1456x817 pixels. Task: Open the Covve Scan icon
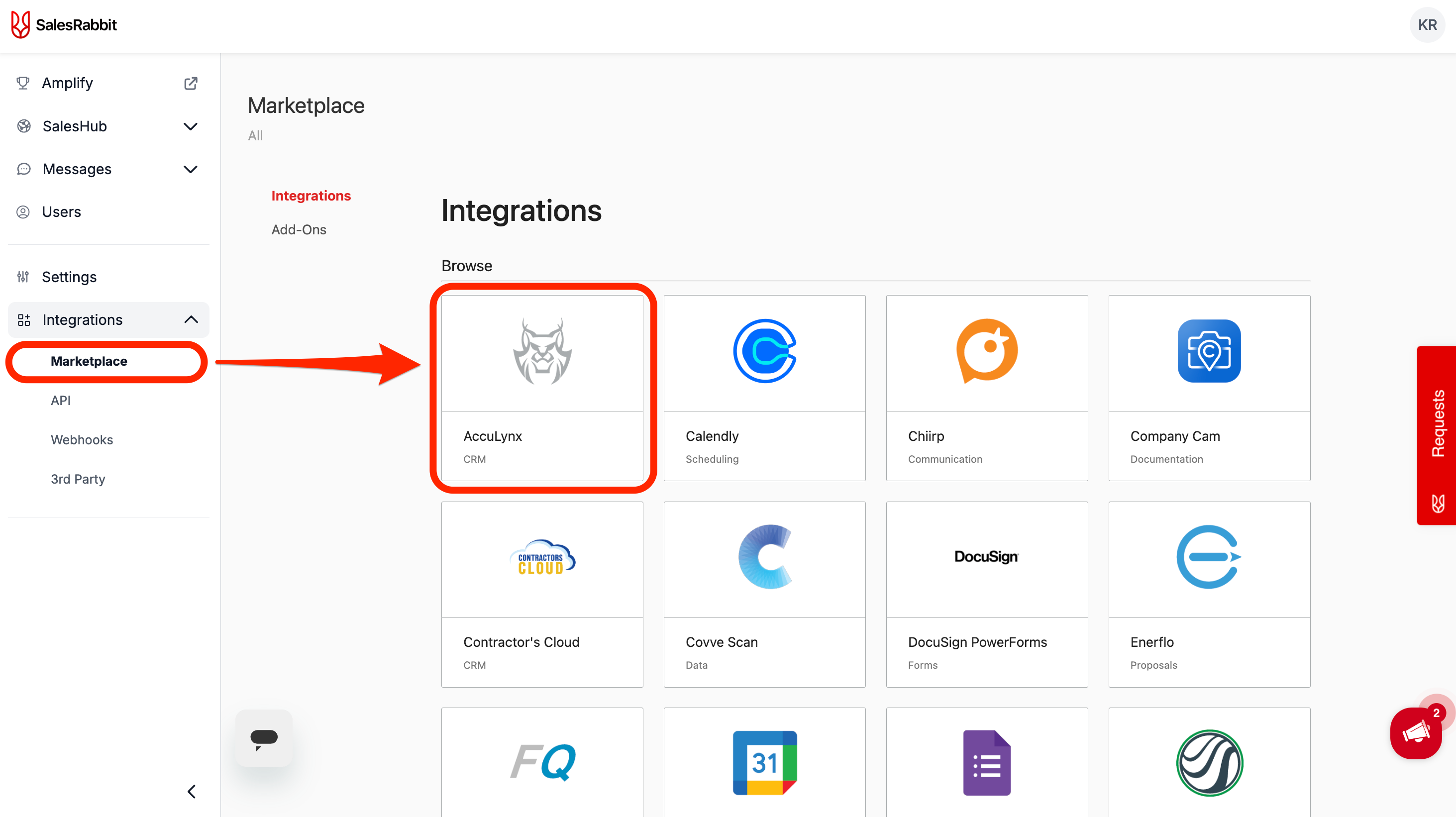[x=764, y=557]
